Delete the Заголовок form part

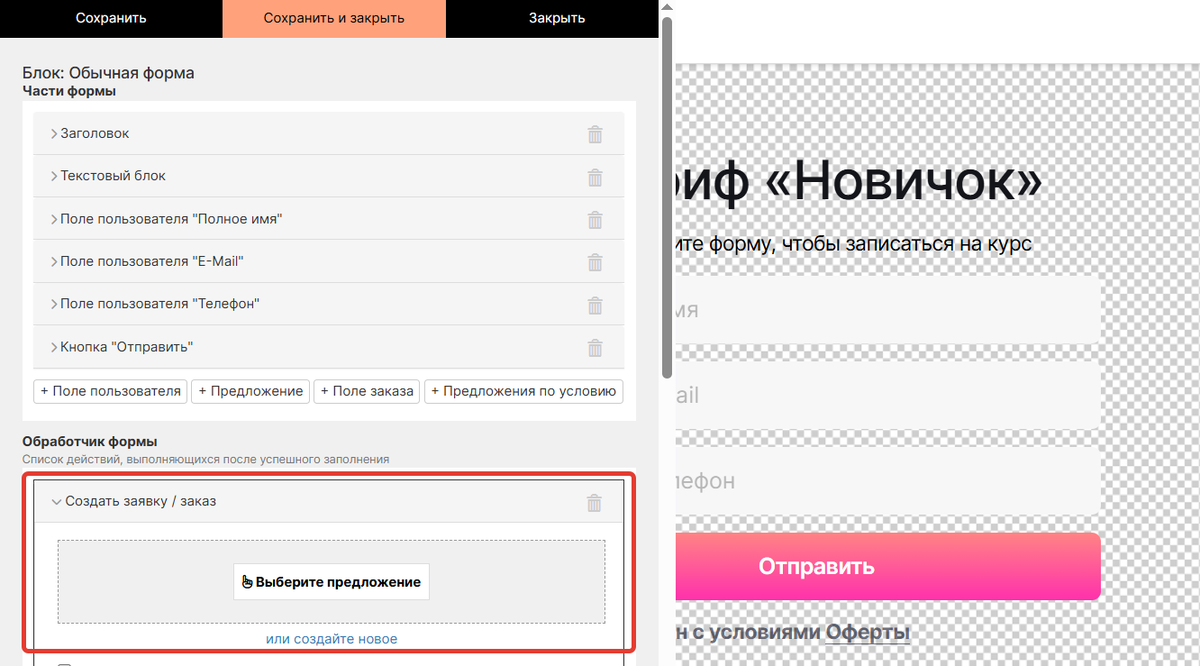[x=595, y=134]
